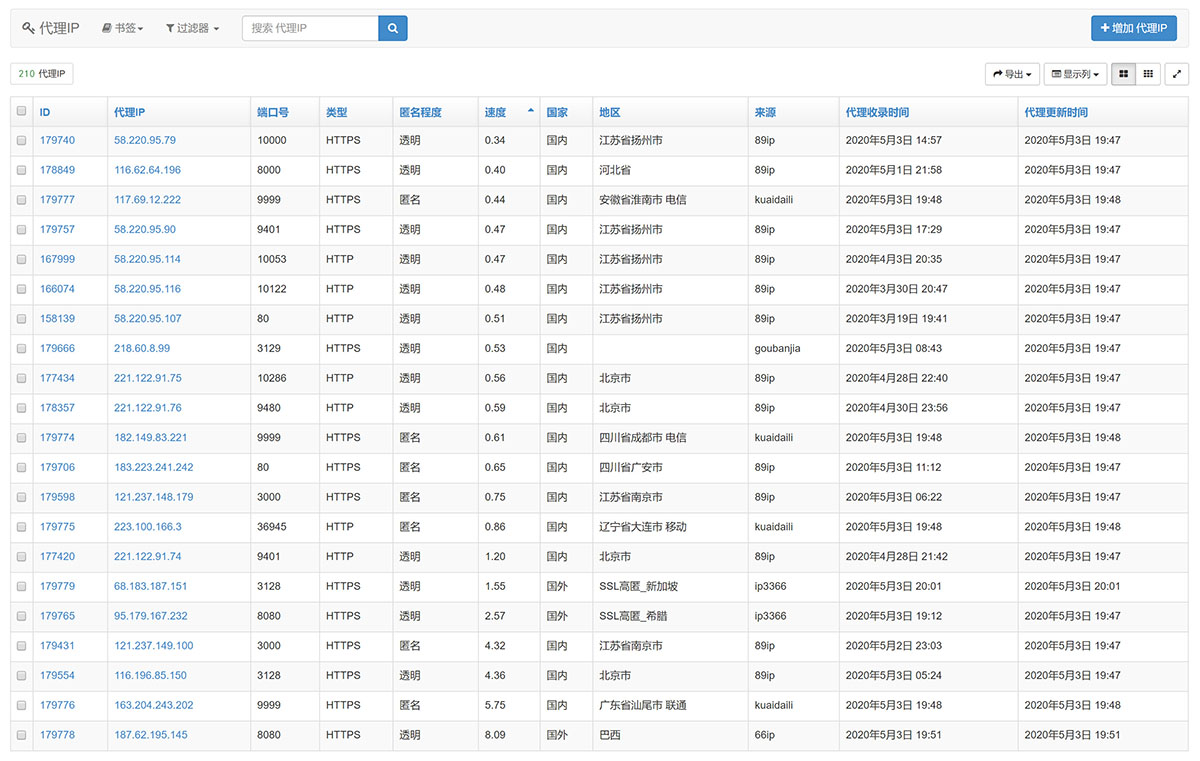Toggle the select-all header checkbox

tap(22, 112)
